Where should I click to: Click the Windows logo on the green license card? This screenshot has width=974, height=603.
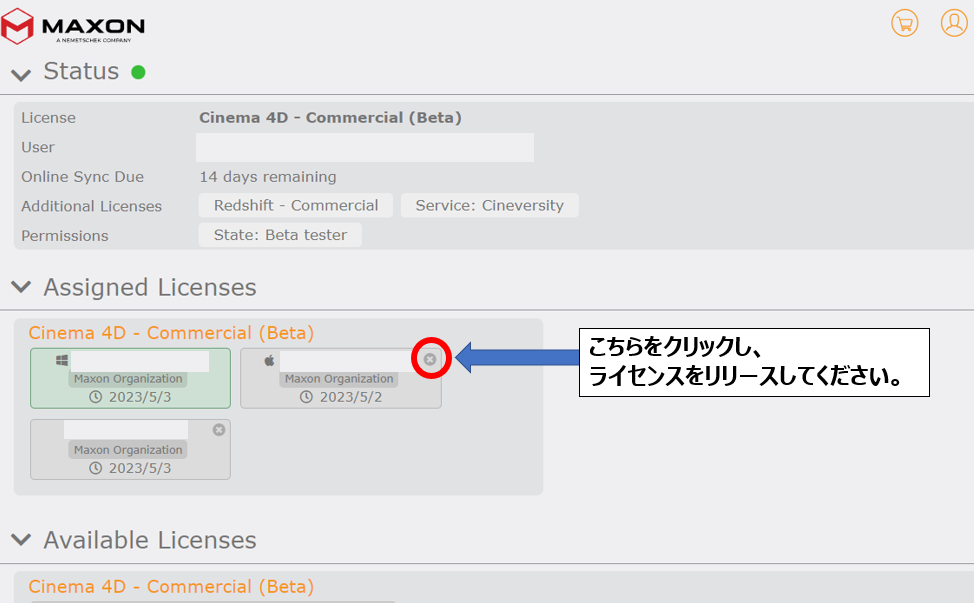[x=61, y=360]
